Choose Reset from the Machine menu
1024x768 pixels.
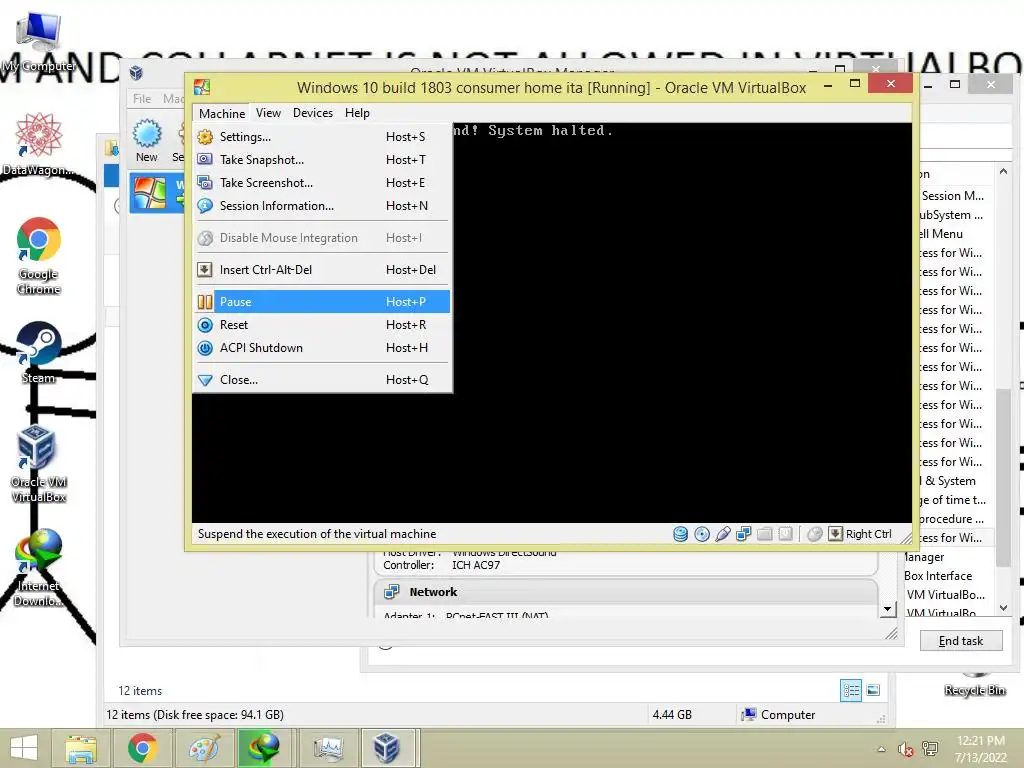pos(322,325)
